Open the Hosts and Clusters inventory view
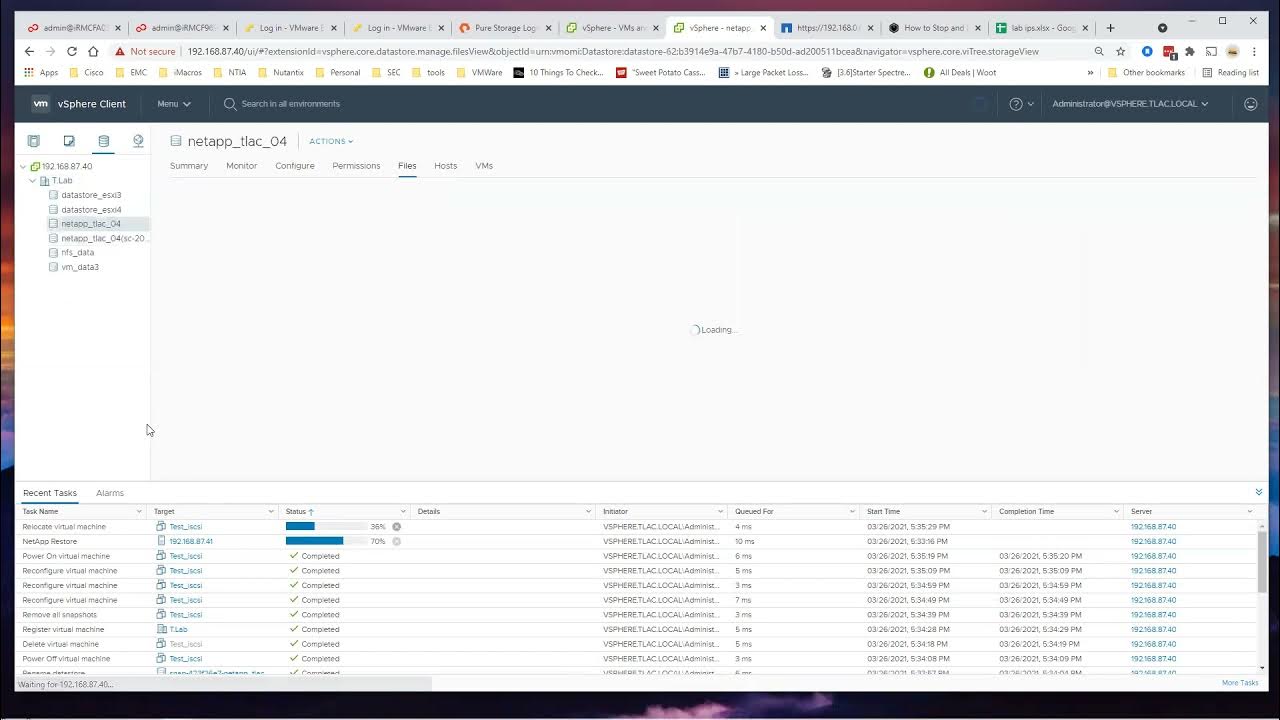This screenshot has height=720, width=1280. click(33, 141)
